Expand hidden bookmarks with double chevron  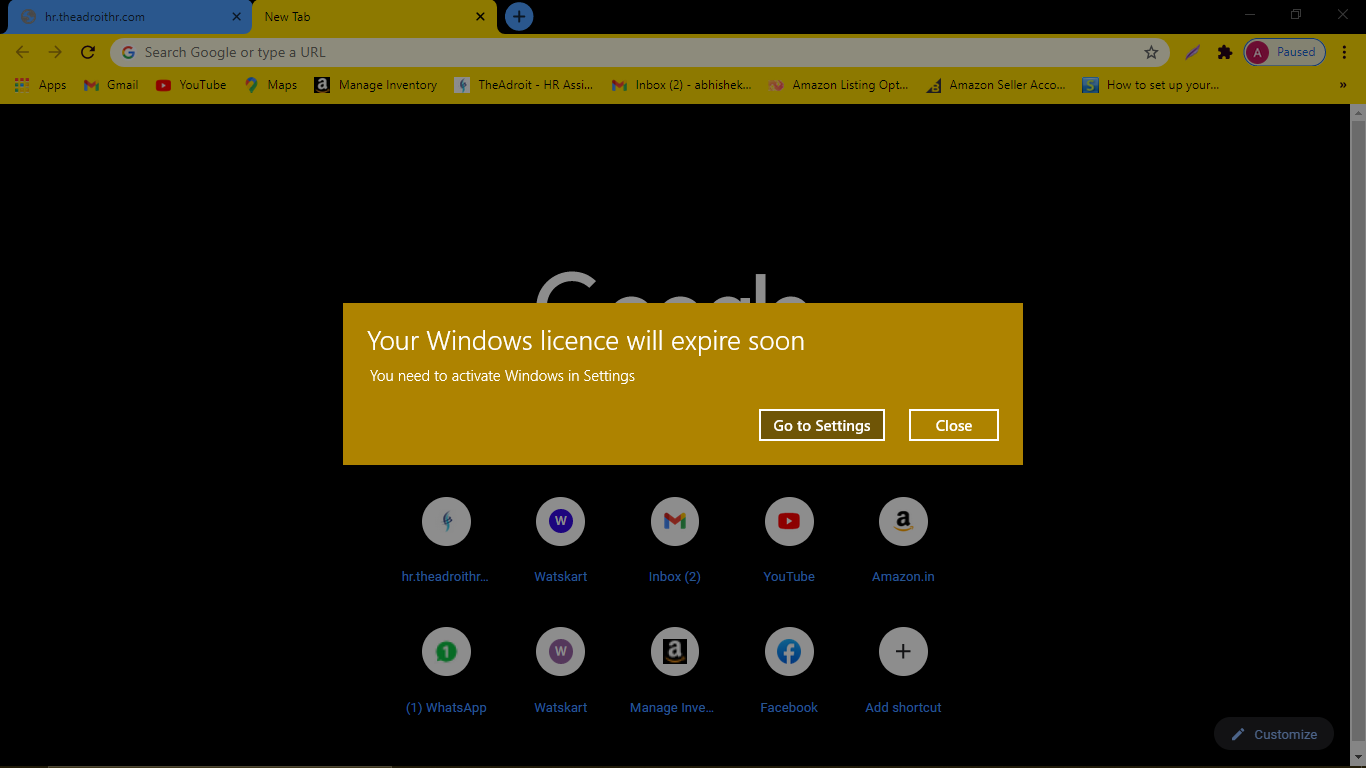click(1343, 85)
